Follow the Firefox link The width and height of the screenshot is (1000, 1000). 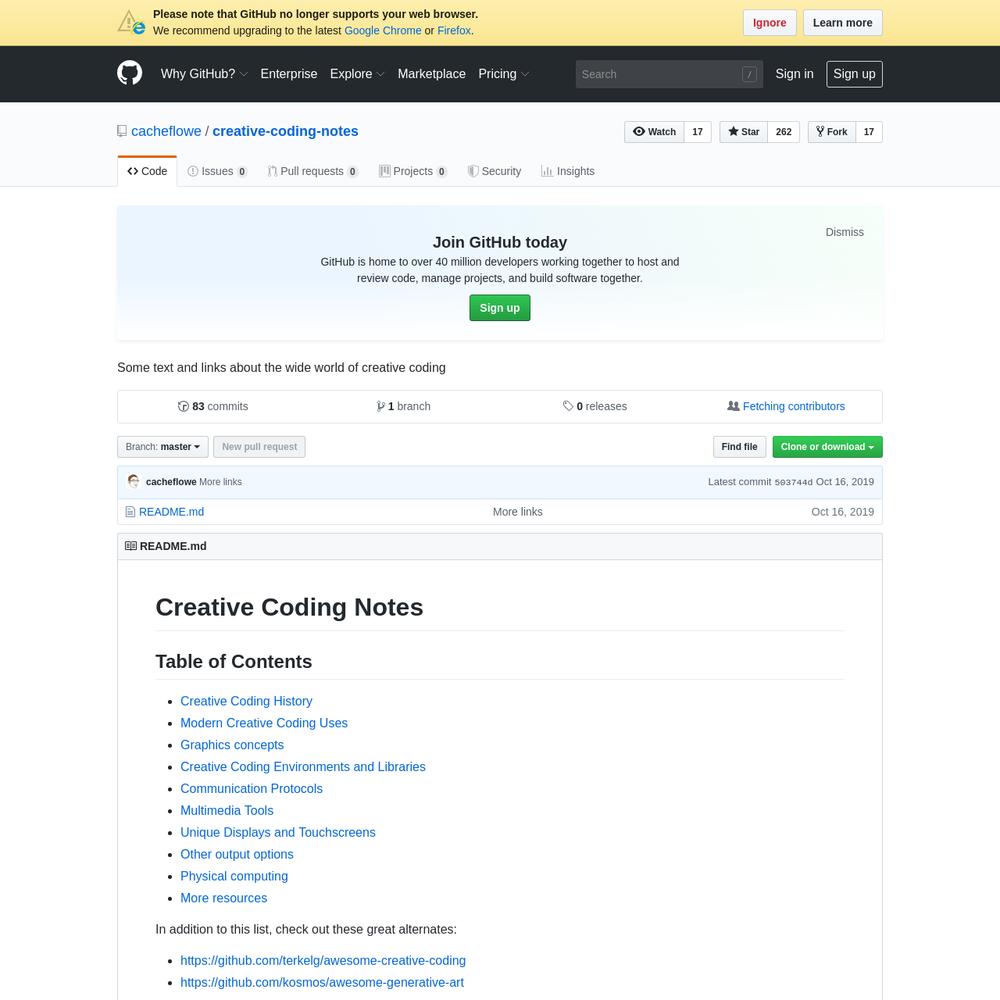tap(454, 31)
